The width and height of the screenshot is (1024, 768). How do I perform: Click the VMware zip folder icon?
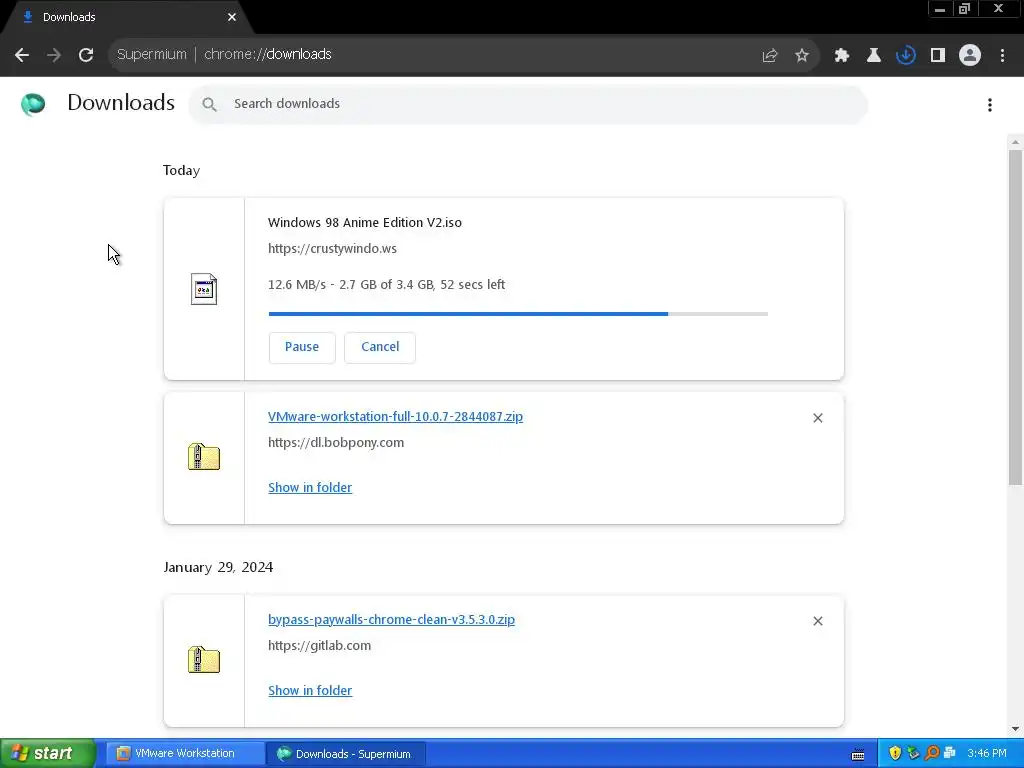(x=204, y=456)
